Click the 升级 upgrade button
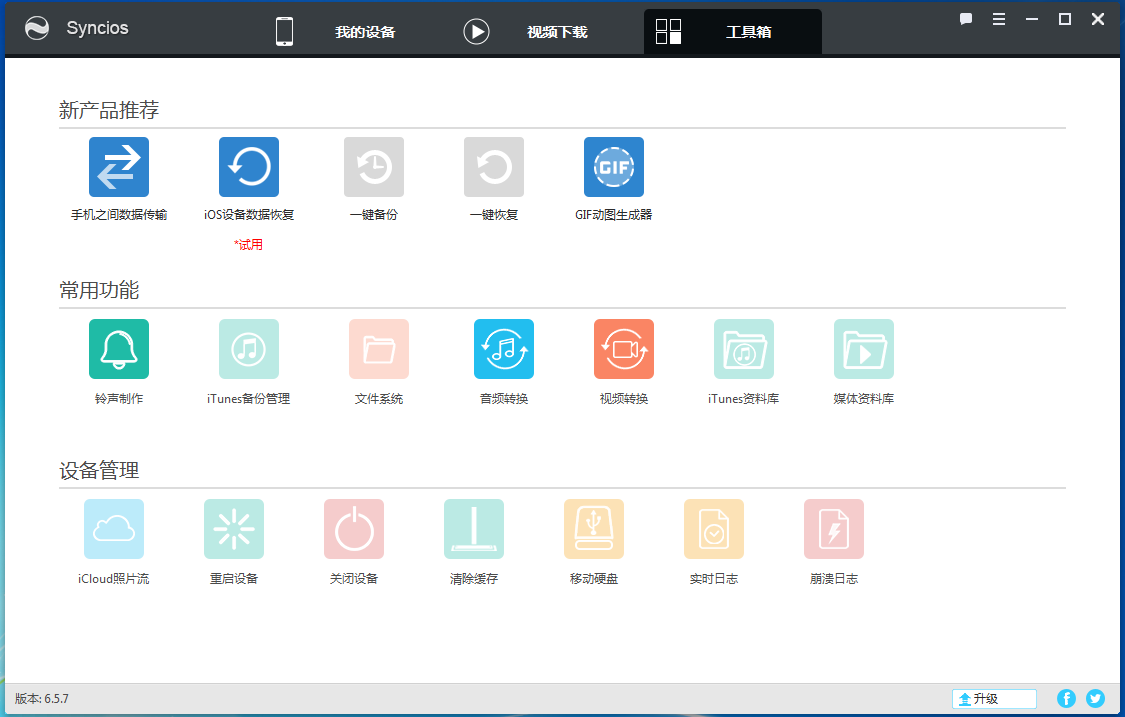Image resolution: width=1125 pixels, height=717 pixels. click(994, 698)
